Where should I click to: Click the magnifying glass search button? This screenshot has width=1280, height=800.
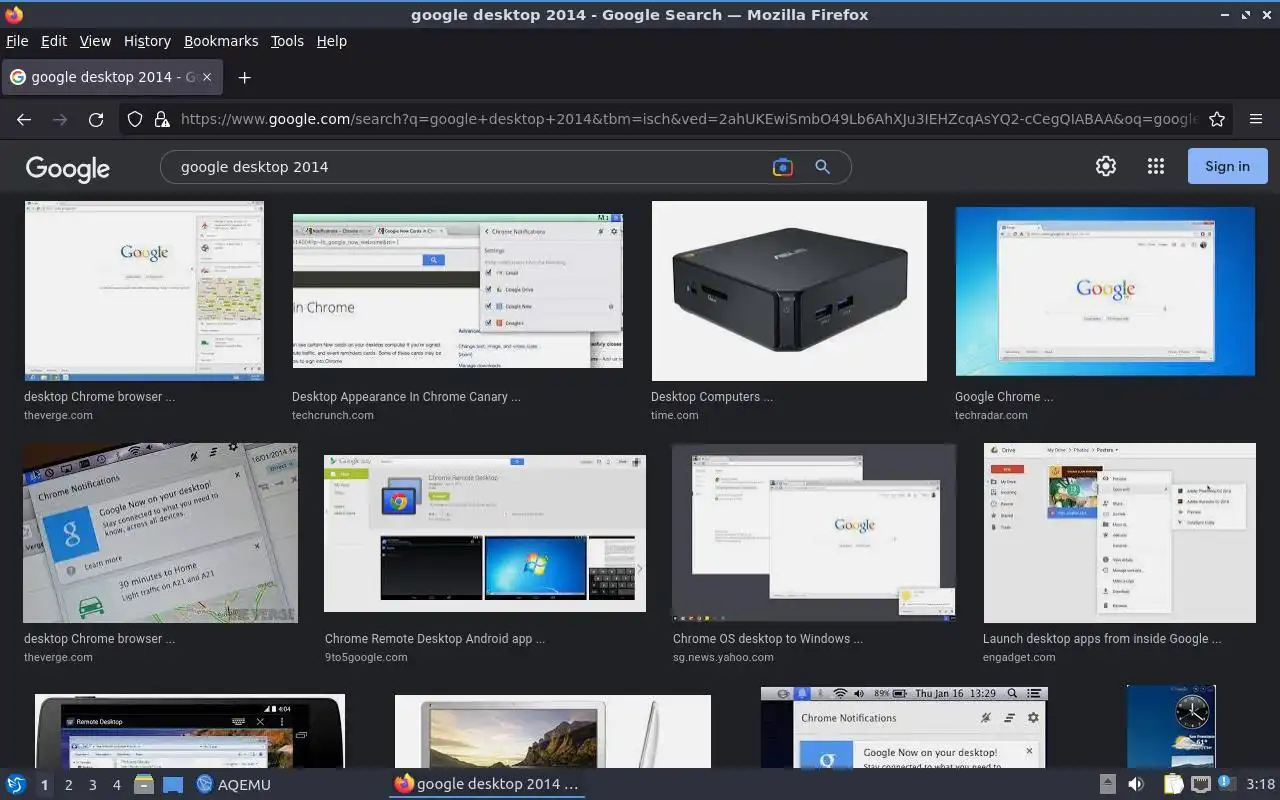coord(822,167)
